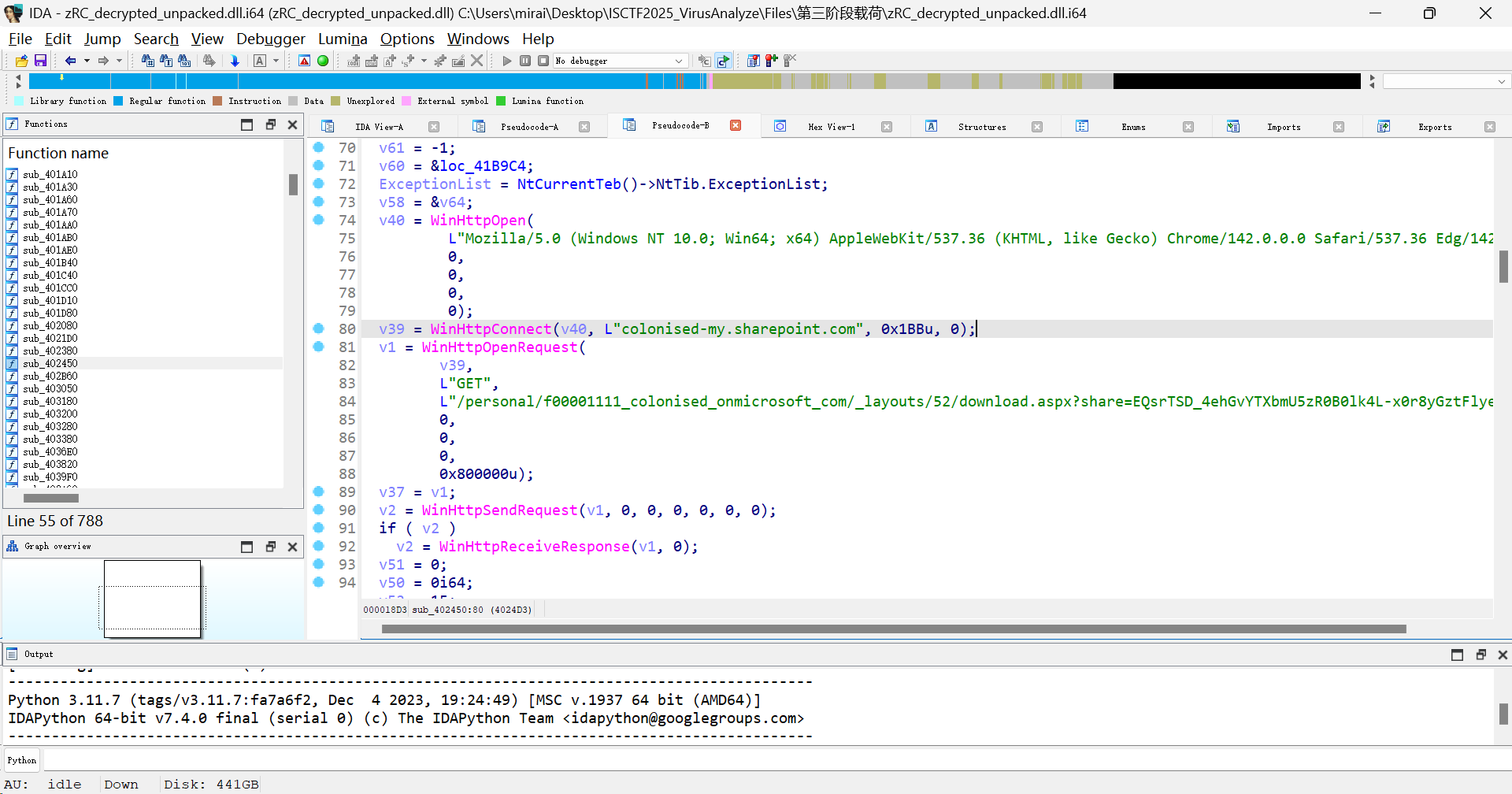
Task: Click the red warning triangle icon
Action: (x=304, y=61)
